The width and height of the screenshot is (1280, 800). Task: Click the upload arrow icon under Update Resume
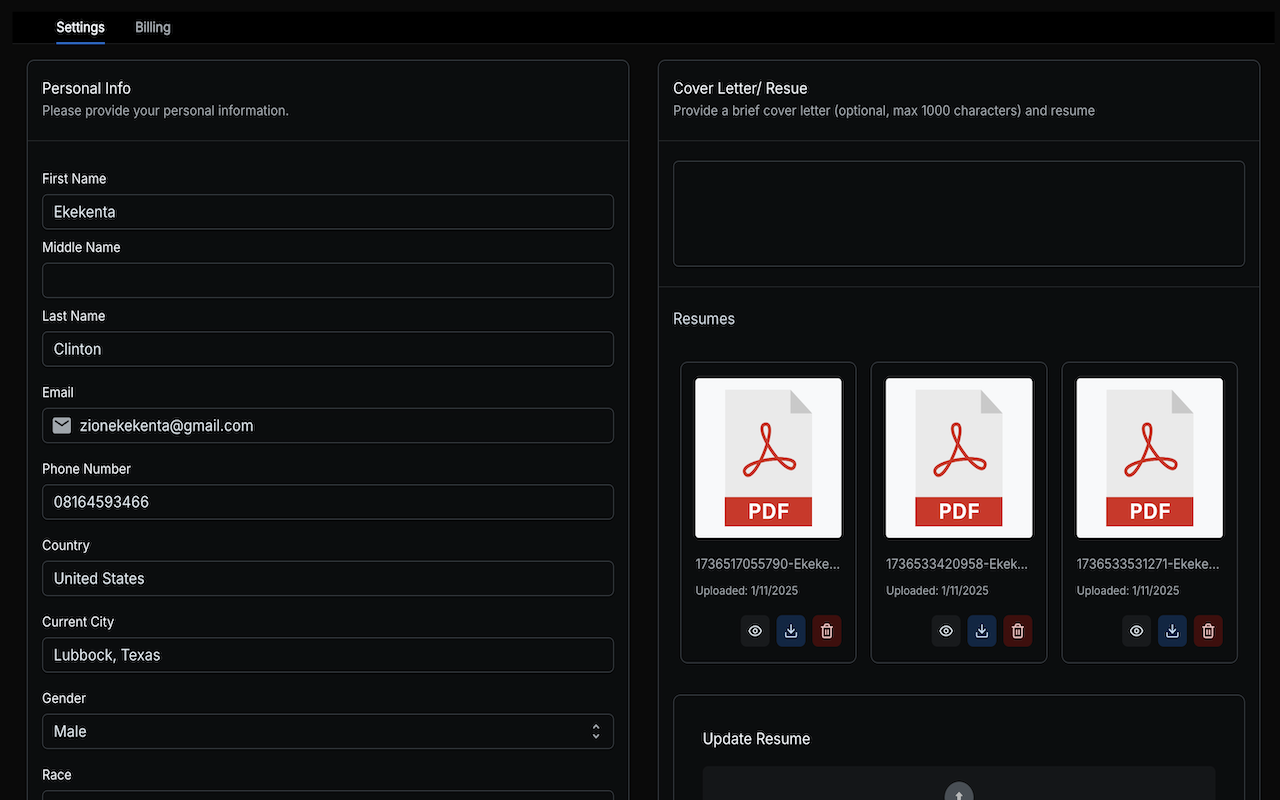pos(958,793)
